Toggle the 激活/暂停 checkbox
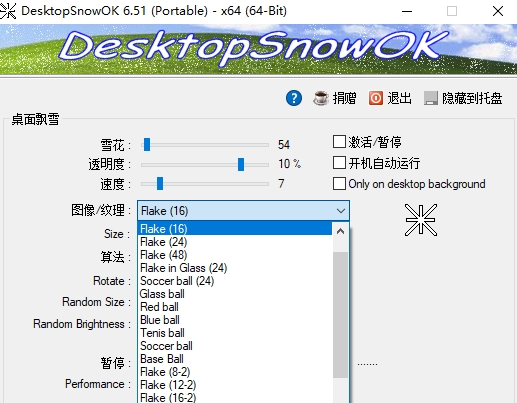Viewport: 517px width, 403px height. tap(339, 142)
